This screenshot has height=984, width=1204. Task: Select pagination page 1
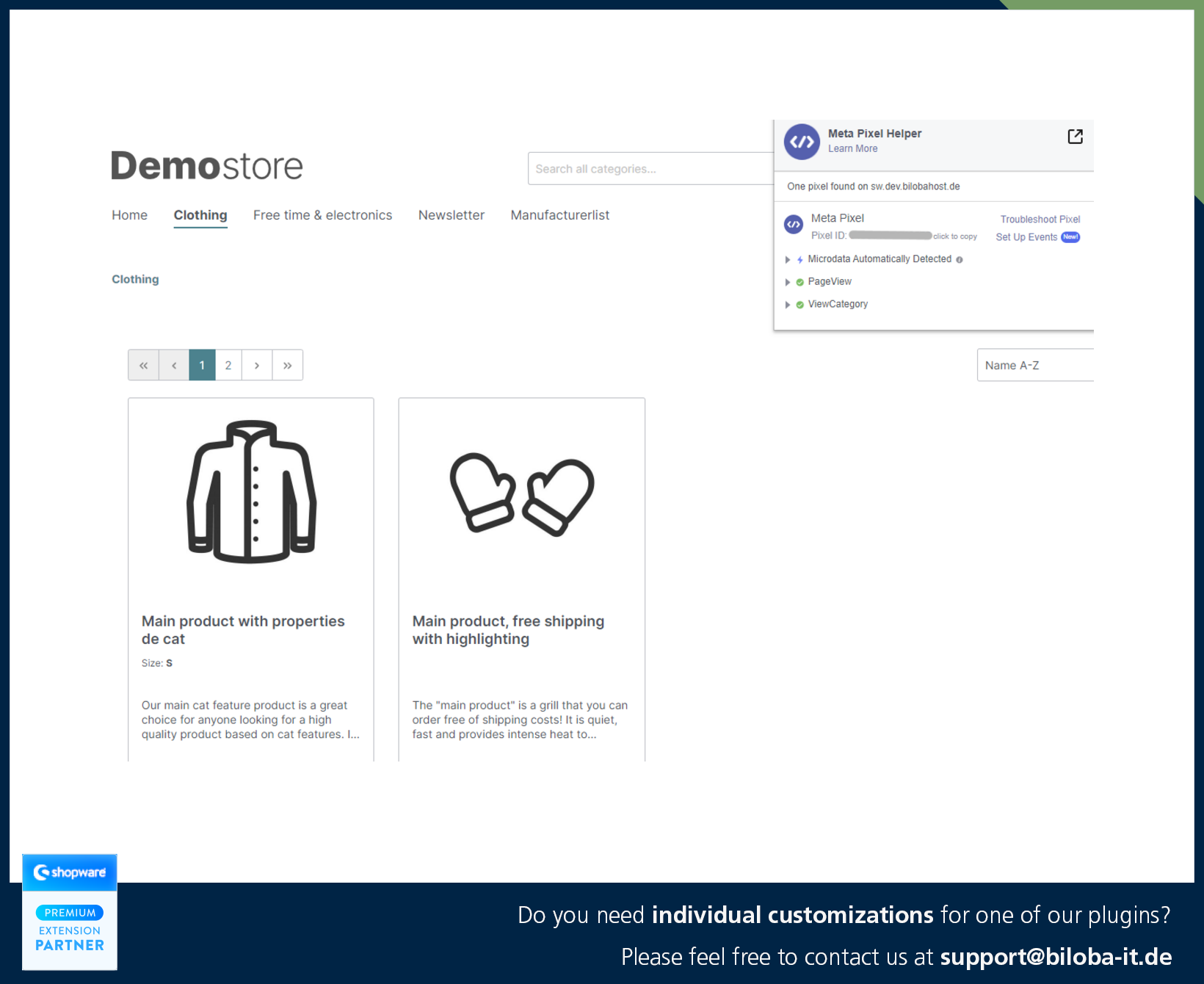pyautogui.click(x=202, y=365)
